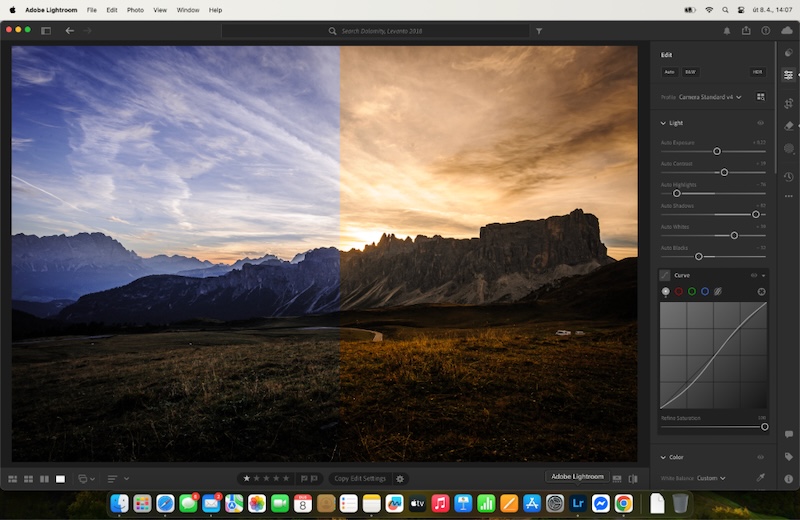Click the B&W button
Viewport: 800px width, 520px height.
690,72
